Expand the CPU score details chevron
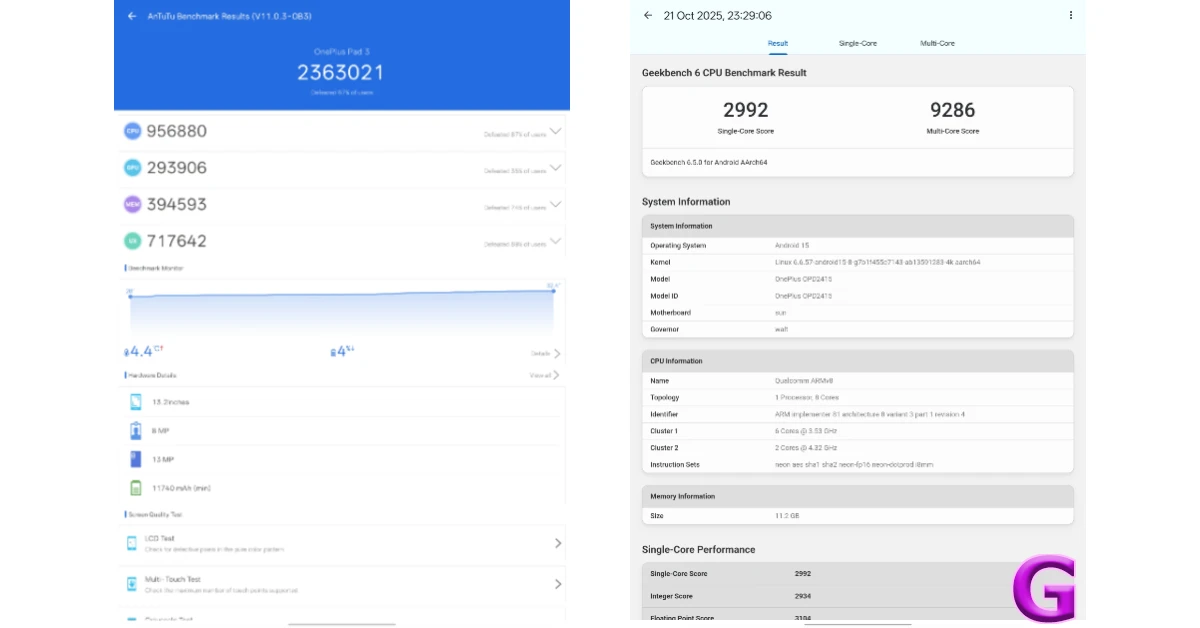The width and height of the screenshot is (1200, 628). (x=555, y=131)
